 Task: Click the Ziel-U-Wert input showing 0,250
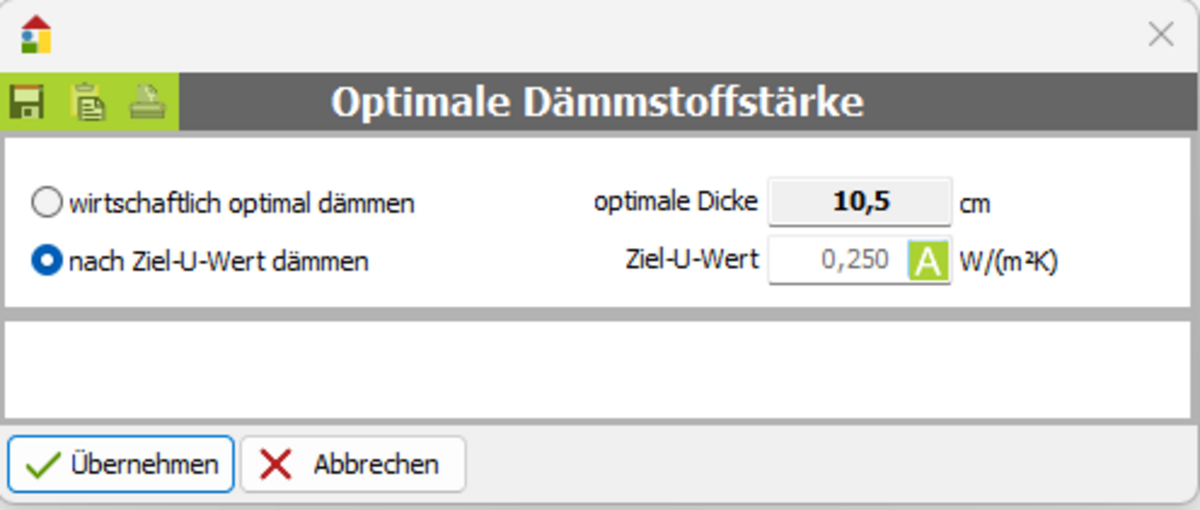pos(838,262)
